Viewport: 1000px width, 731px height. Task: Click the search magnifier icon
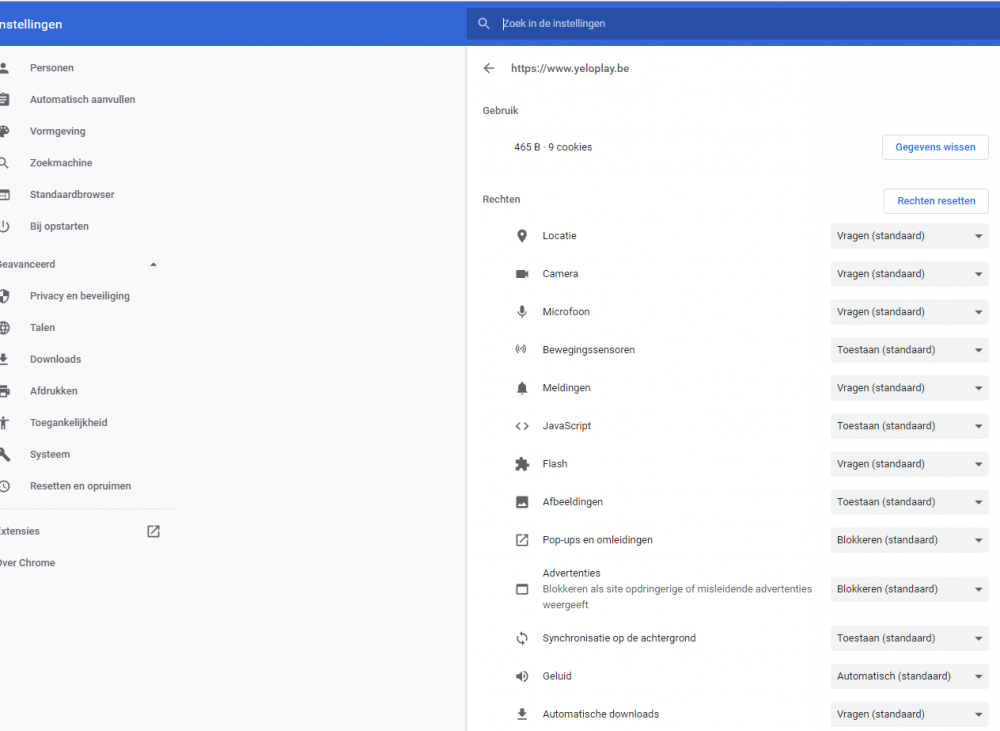point(484,24)
